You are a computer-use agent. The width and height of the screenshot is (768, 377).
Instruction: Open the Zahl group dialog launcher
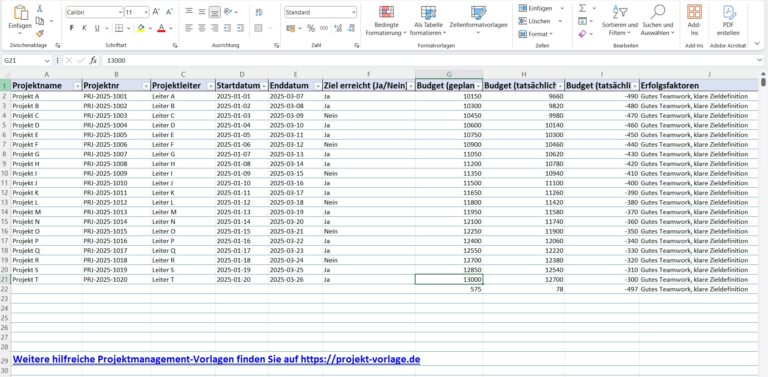[x=356, y=46]
